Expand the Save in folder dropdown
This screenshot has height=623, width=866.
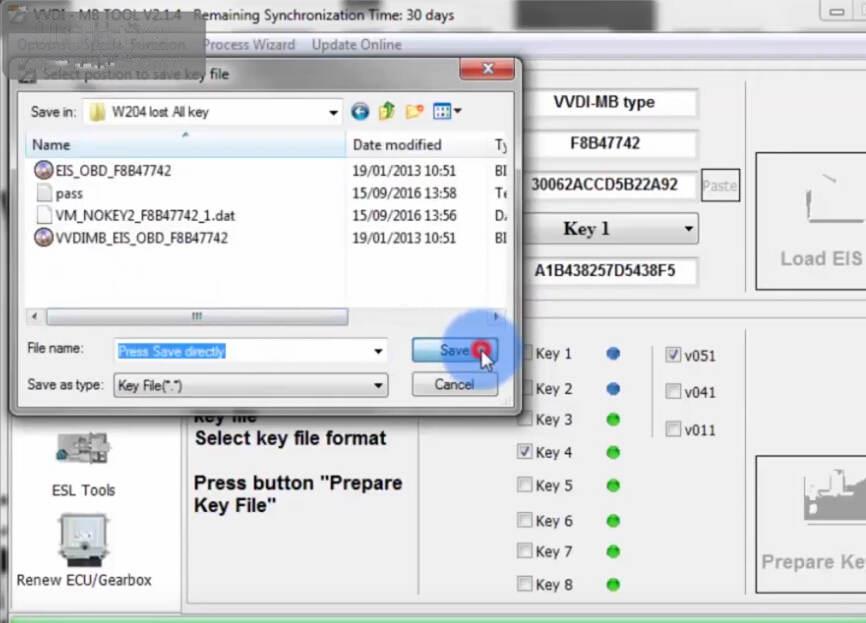coord(333,113)
